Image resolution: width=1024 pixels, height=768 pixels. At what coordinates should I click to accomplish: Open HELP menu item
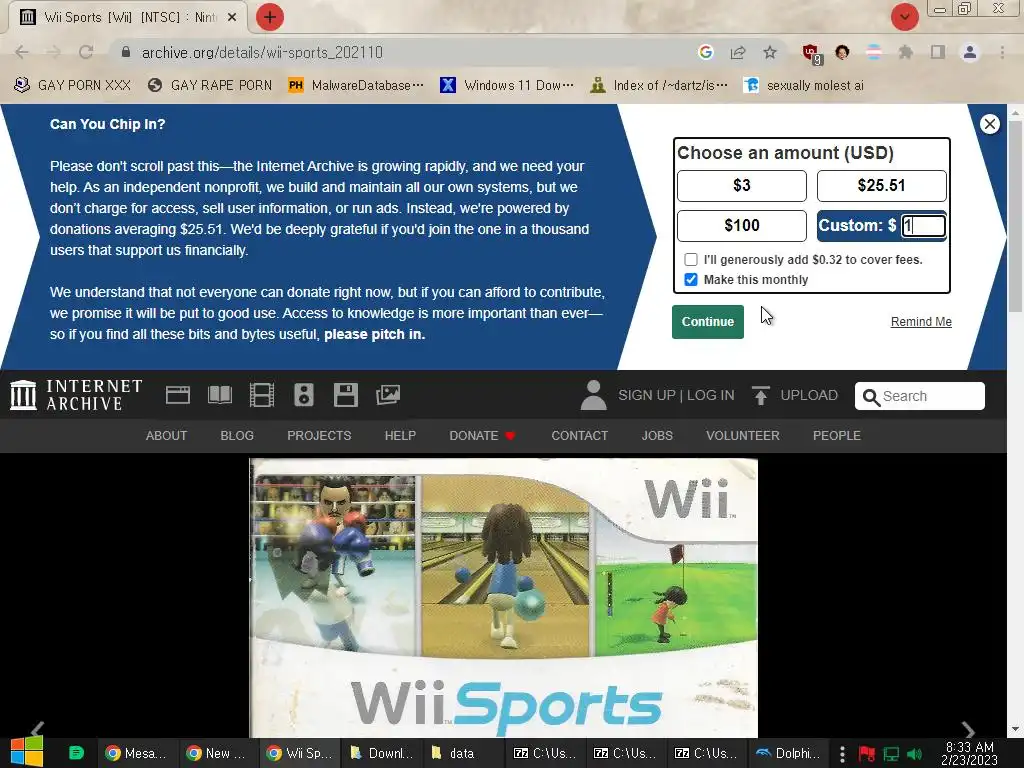click(400, 436)
